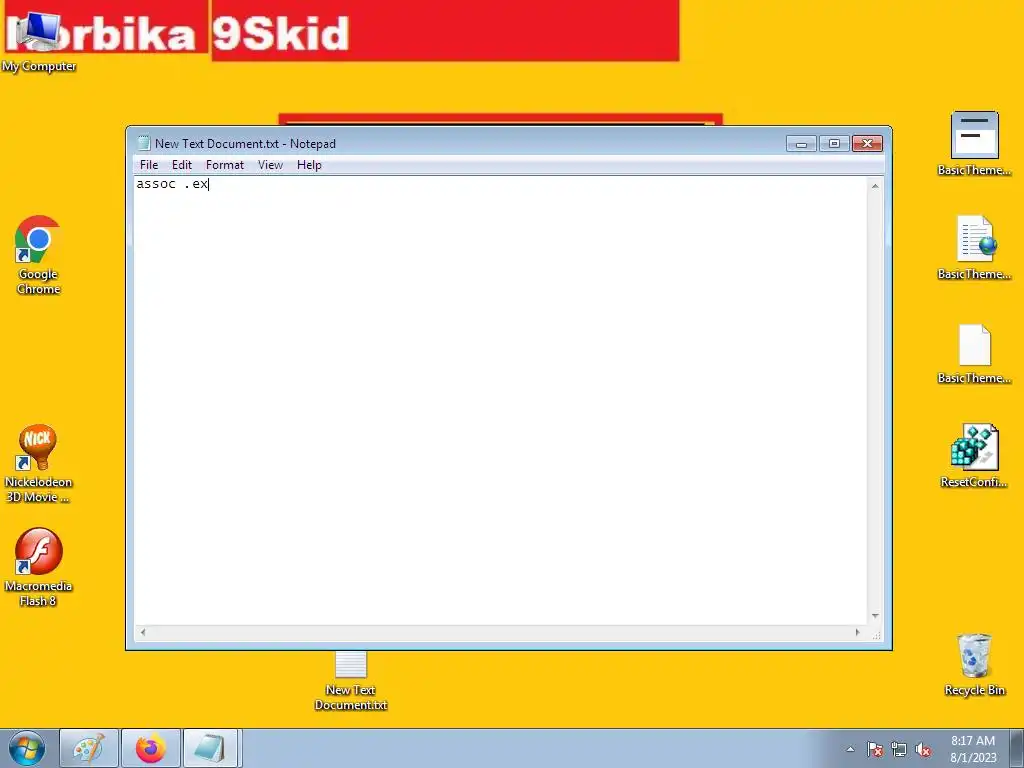The height and width of the screenshot is (768, 1024).
Task: Click the horizontal scrollbar right arrow
Action: [x=857, y=632]
